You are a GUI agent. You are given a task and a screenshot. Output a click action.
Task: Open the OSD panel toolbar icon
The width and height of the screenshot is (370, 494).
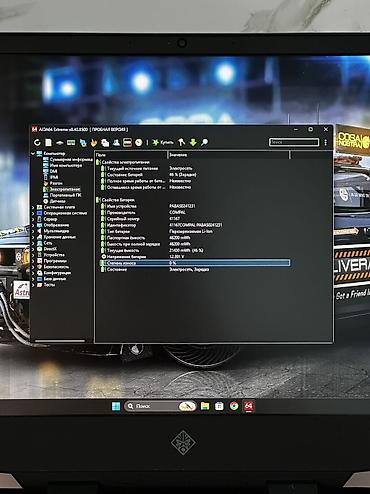pos(127,143)
